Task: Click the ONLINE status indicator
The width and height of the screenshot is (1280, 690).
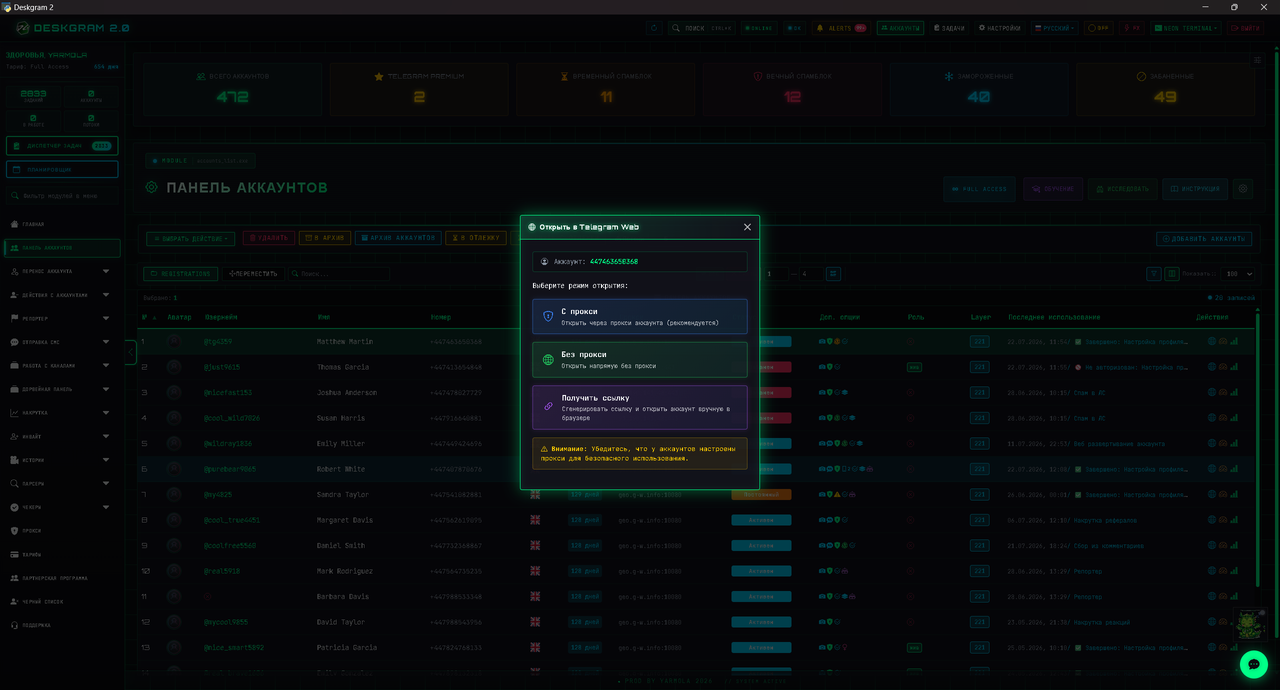Action: [x=759, y=28]
